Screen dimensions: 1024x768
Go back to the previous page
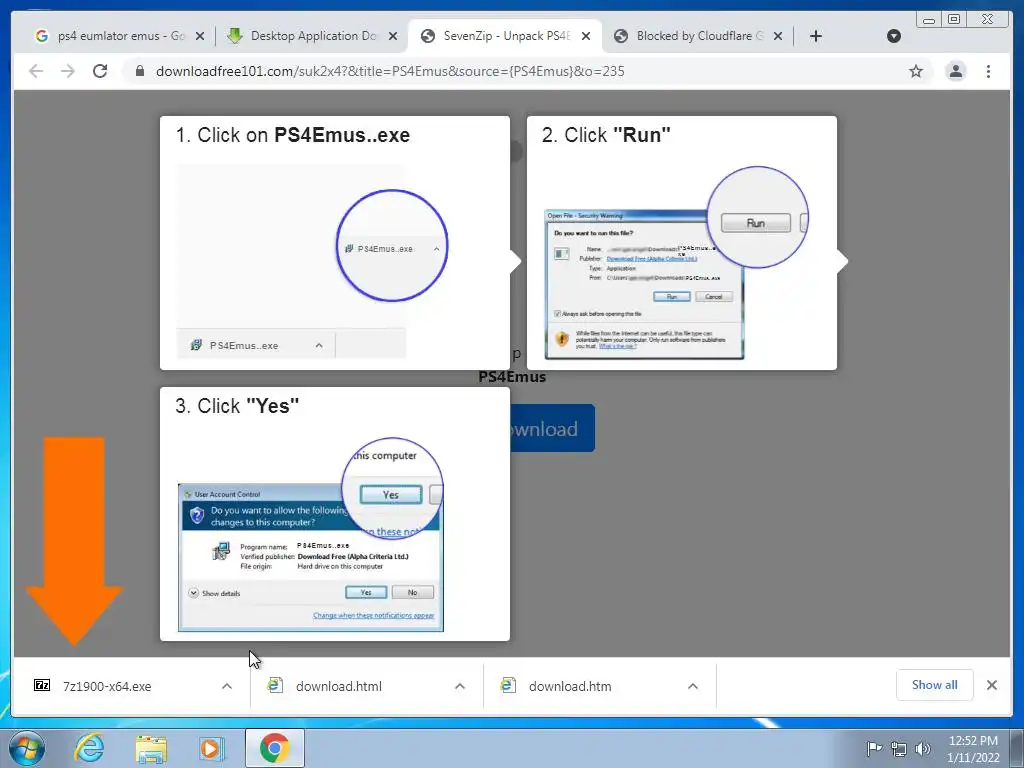[x=36, y=71]
